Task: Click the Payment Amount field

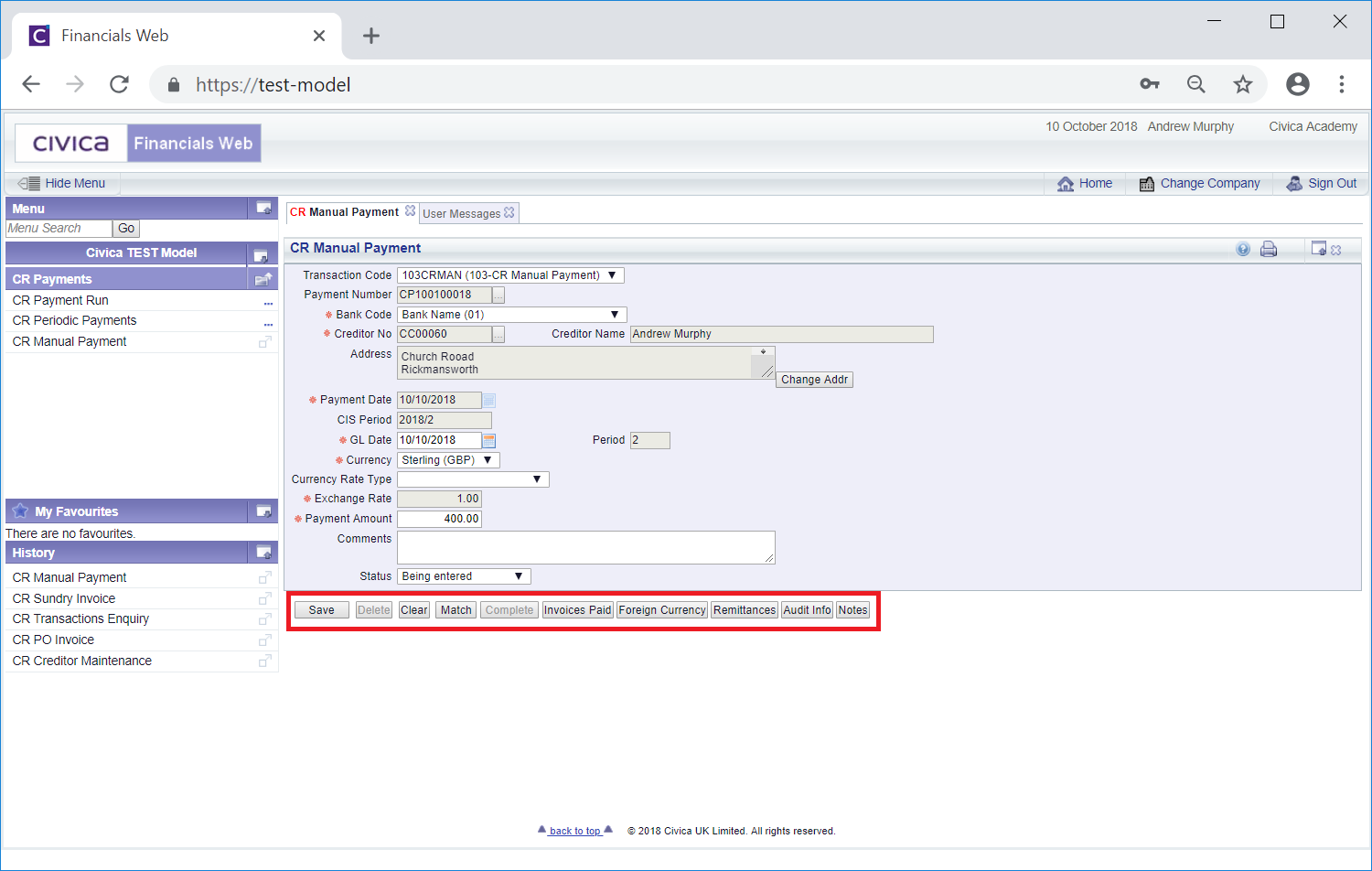Action: click(x=439, y=519)
